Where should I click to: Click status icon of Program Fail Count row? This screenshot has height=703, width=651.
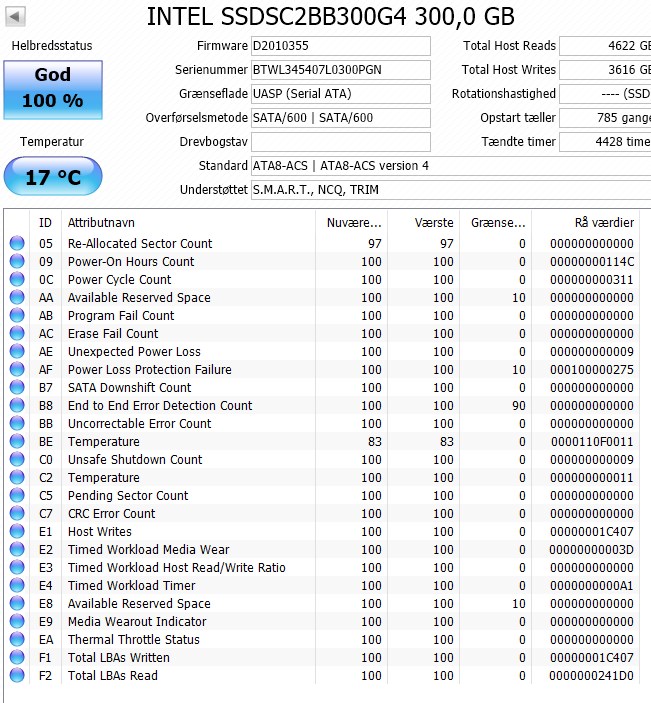17,315
